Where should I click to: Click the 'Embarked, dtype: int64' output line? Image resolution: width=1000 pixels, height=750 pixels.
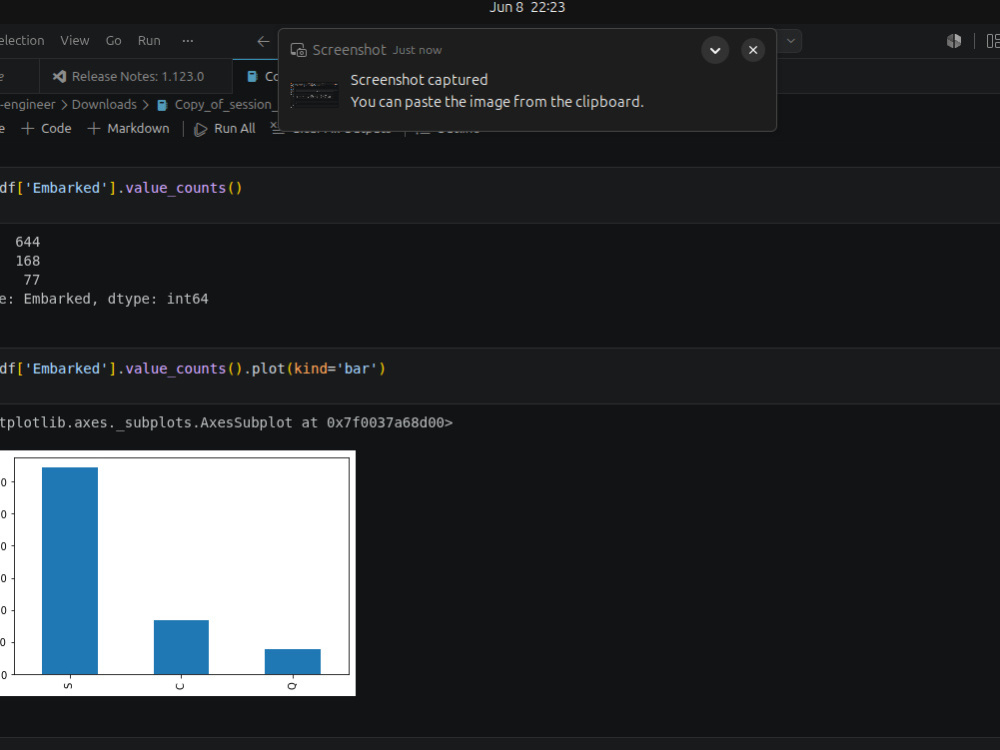116,299
